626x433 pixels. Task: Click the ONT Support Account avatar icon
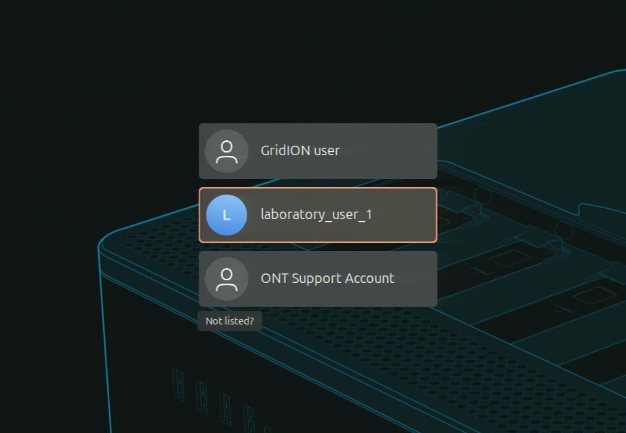point(226,279)
